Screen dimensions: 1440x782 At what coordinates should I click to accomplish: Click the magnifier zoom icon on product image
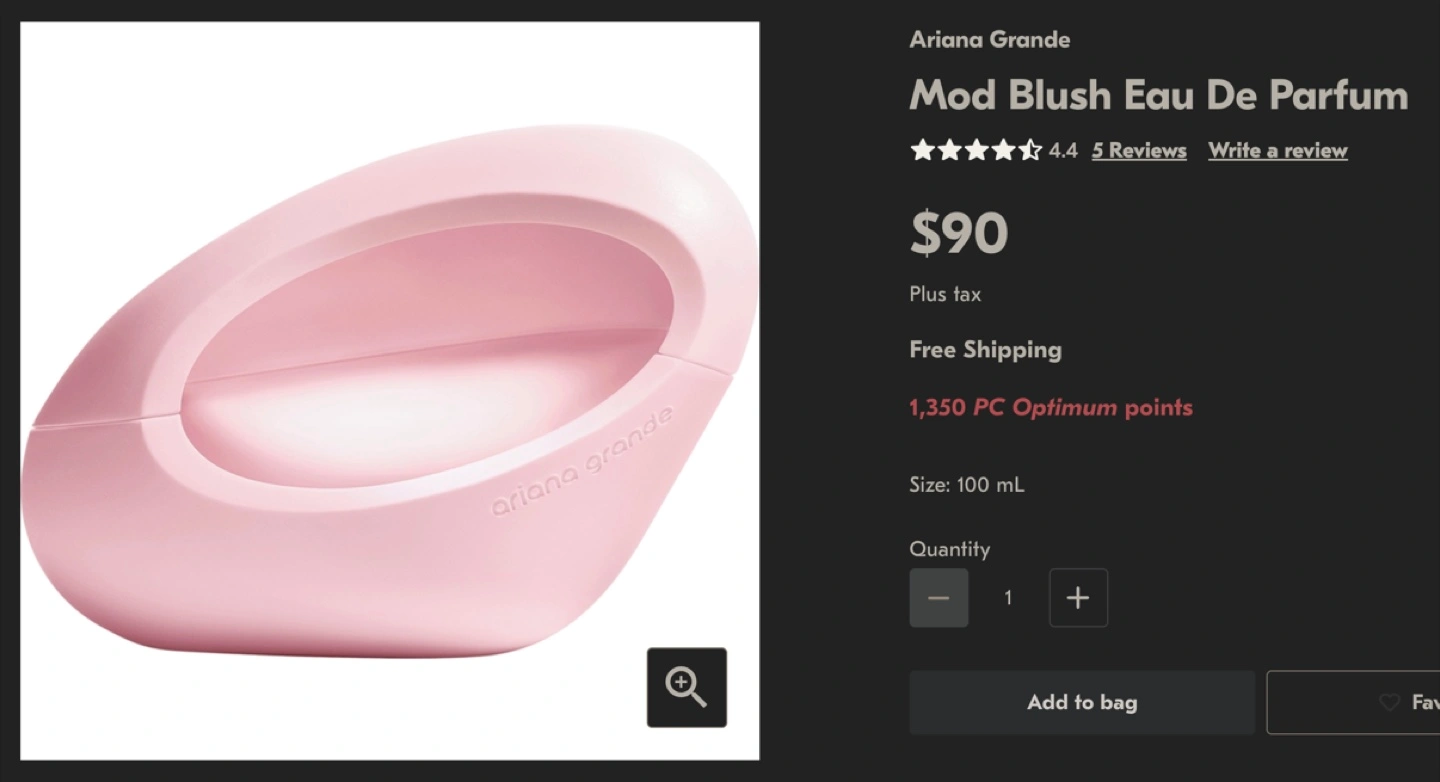[x=686, y=687]
